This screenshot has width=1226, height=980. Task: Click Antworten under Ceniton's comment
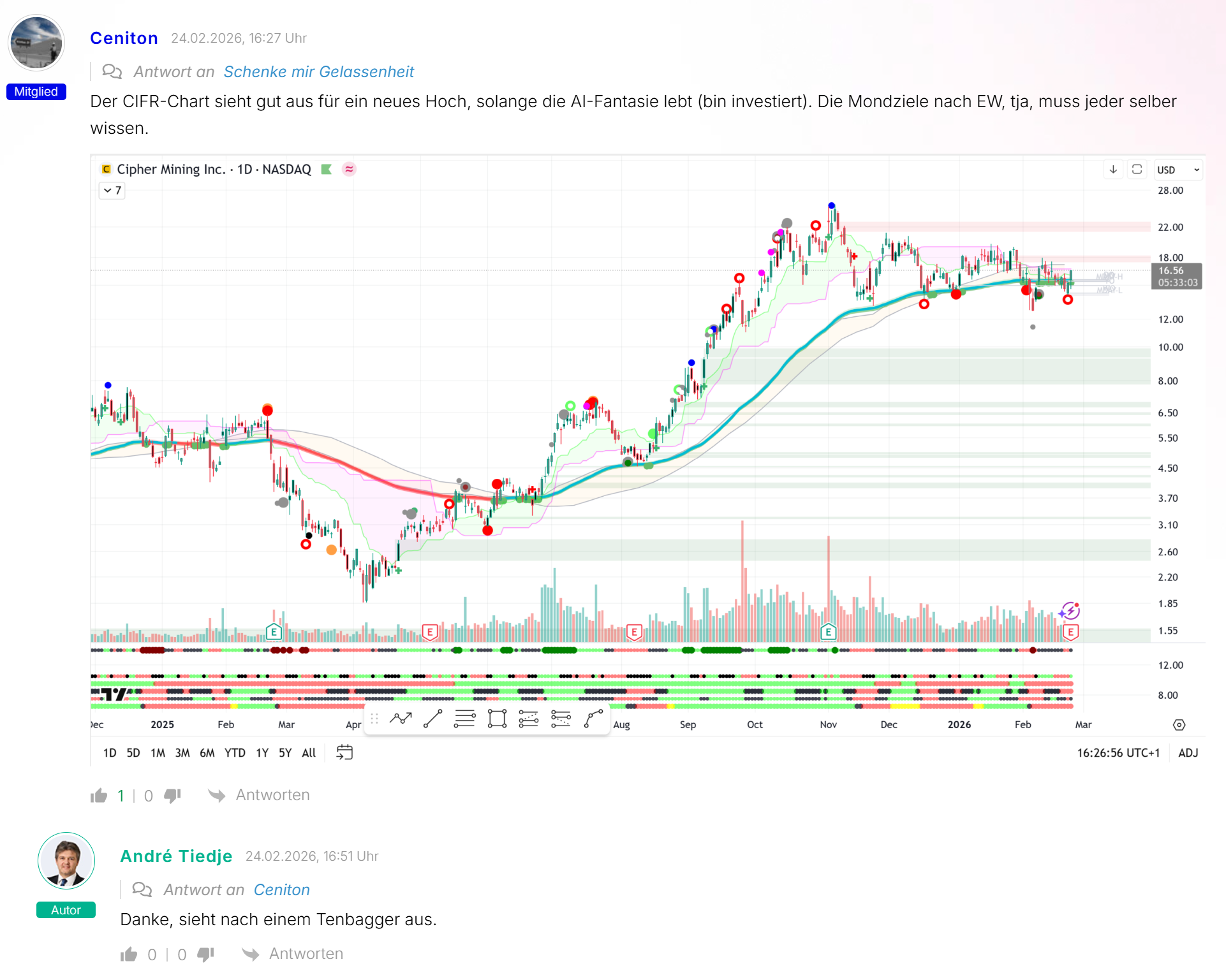(x=272, y=795)
